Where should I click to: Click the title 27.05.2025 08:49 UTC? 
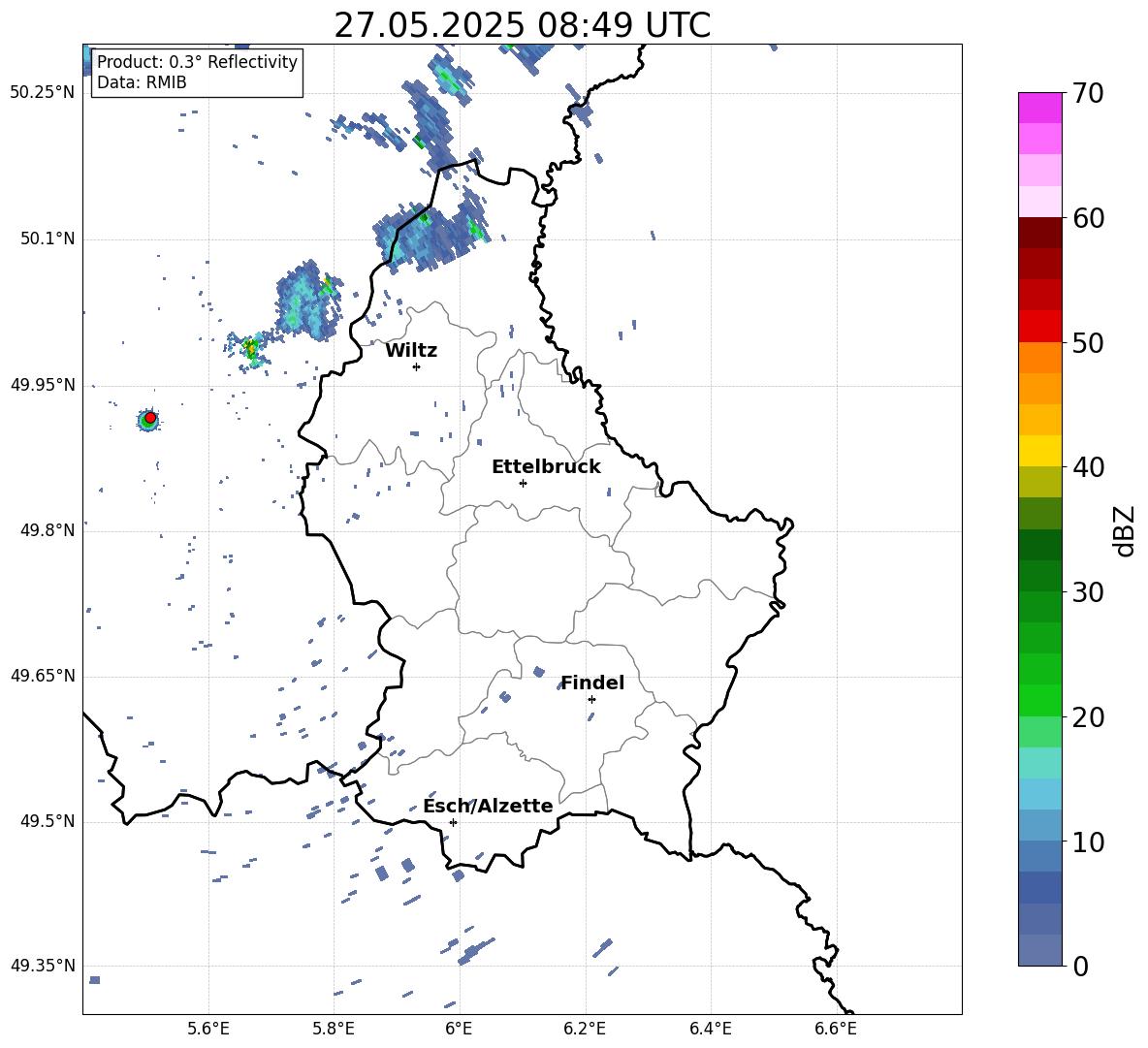[x=522, y=25]
